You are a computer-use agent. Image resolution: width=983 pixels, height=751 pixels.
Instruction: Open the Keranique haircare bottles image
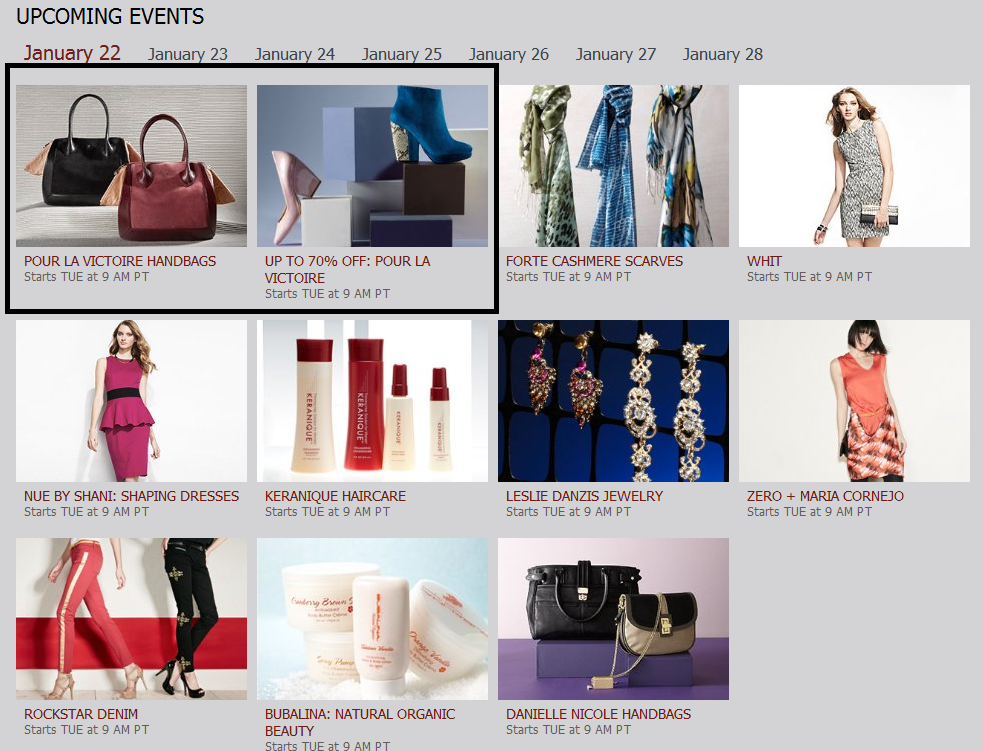(x=372, y=401)
